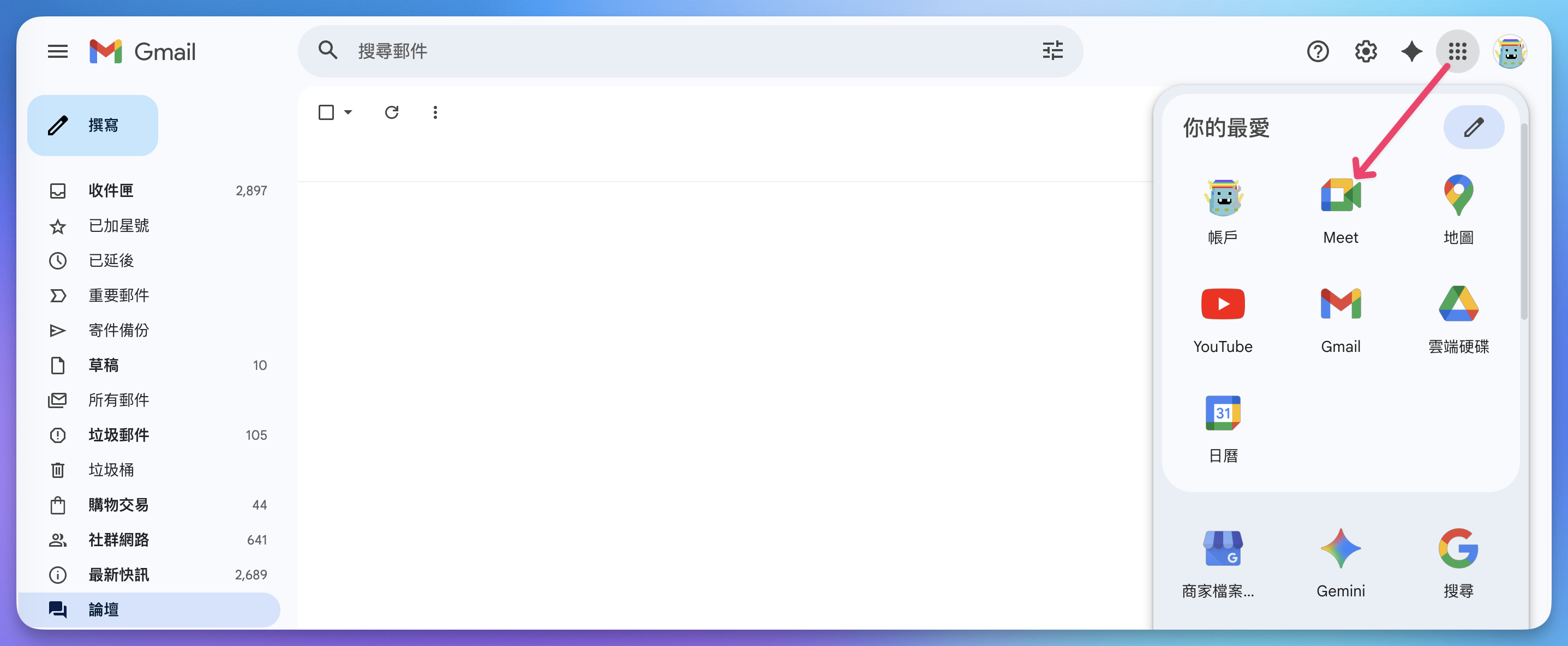
Task: Open Google Maps from apps panel
Action: pyautogui.click(x=1458, y=196)
